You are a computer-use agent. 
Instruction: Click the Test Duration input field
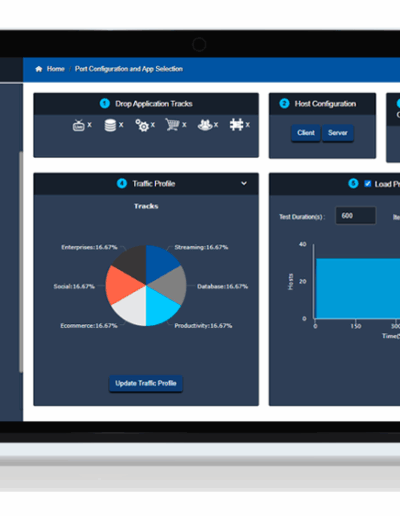click(356, 216)
